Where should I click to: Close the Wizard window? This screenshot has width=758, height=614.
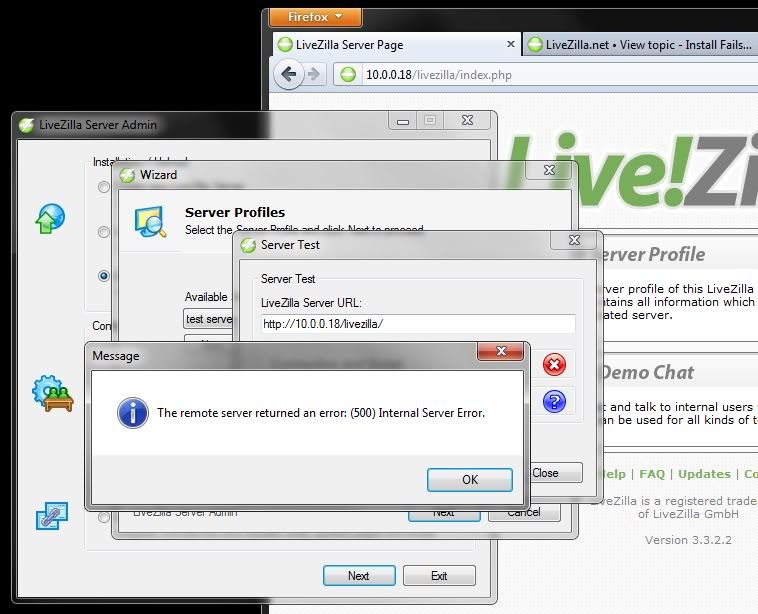549,170
